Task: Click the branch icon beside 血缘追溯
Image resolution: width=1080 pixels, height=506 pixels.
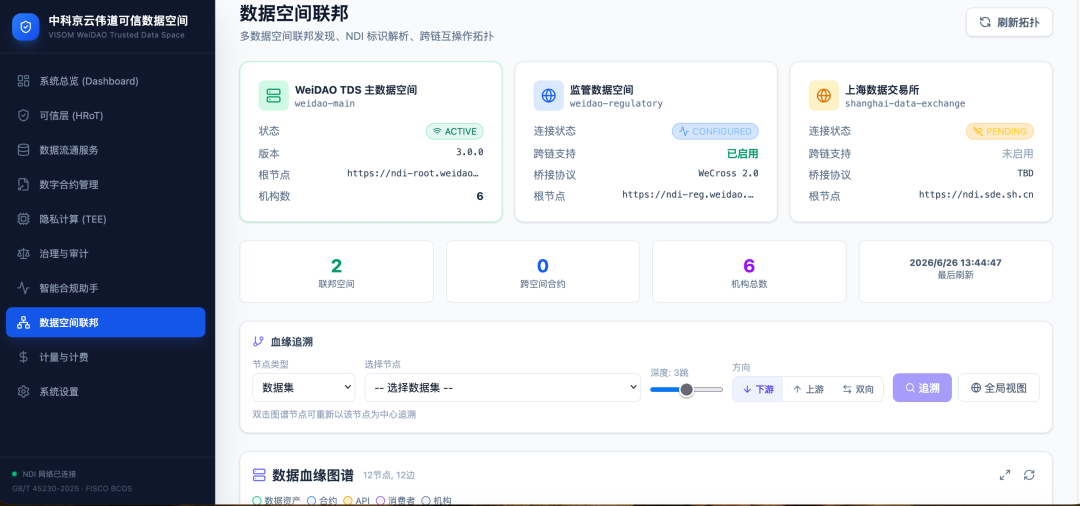Action: [259, 341]
